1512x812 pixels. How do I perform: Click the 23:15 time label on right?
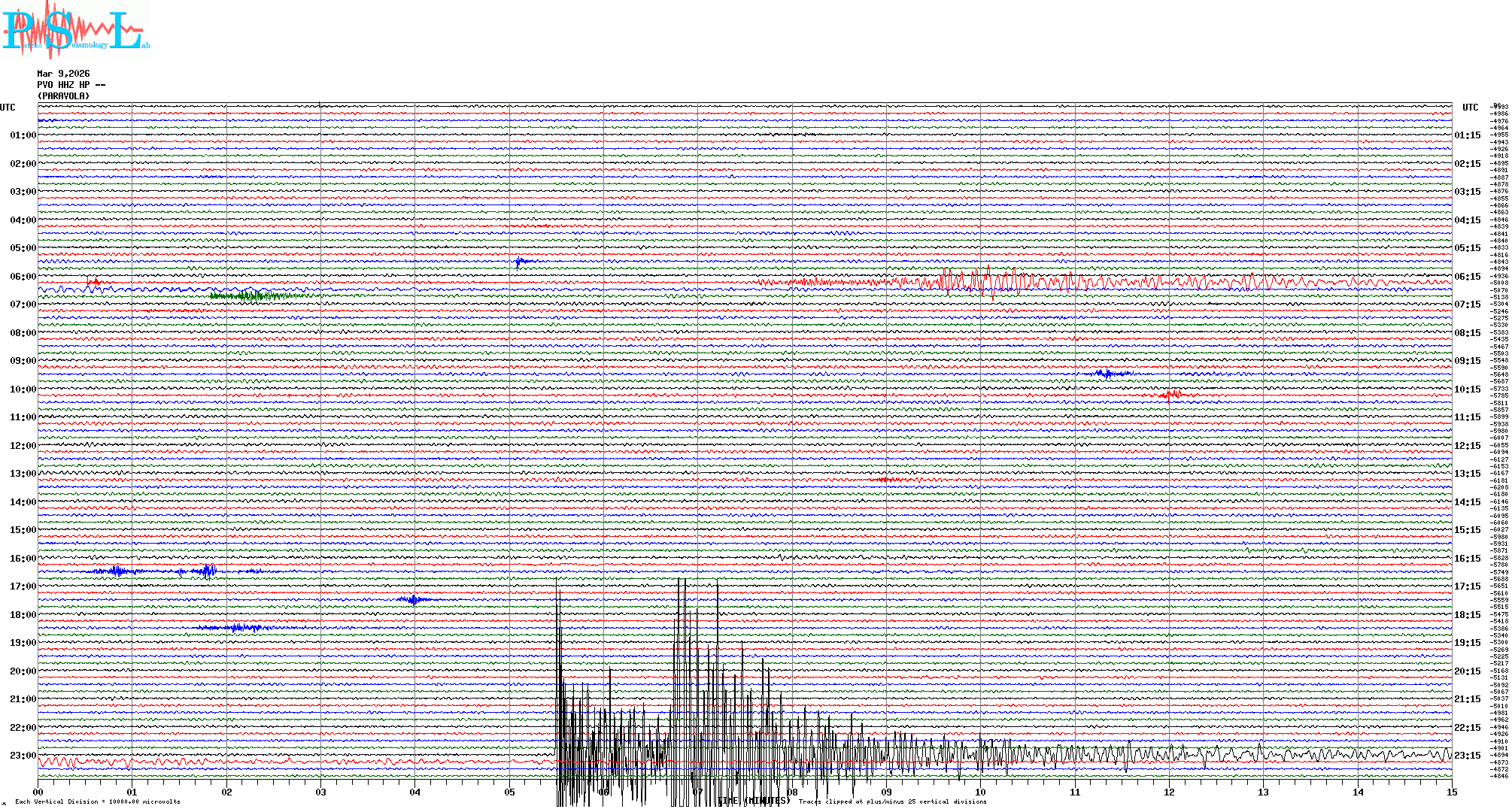tap(1467, 756)
